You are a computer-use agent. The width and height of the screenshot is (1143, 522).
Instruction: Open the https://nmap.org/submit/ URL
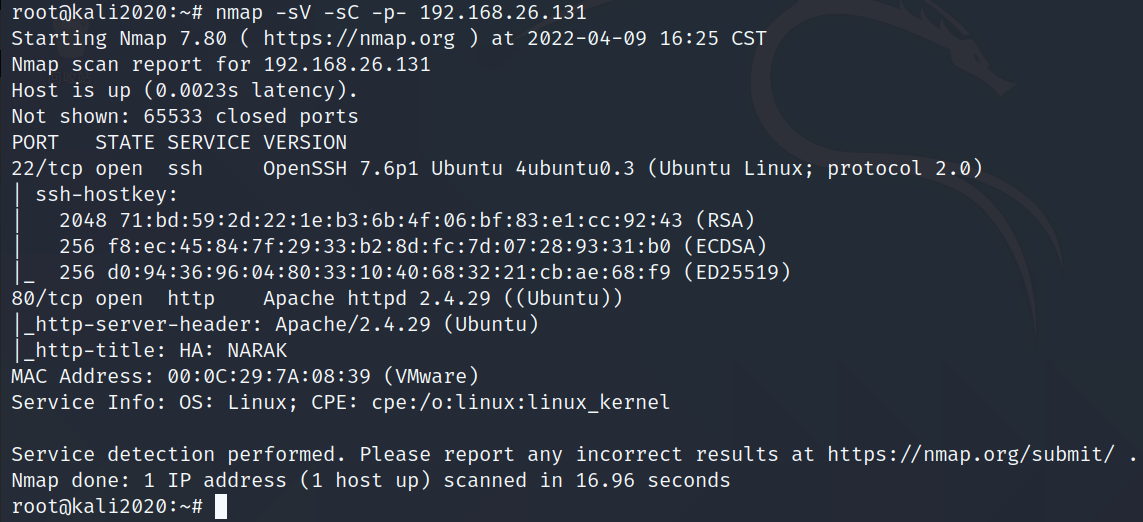970,455
